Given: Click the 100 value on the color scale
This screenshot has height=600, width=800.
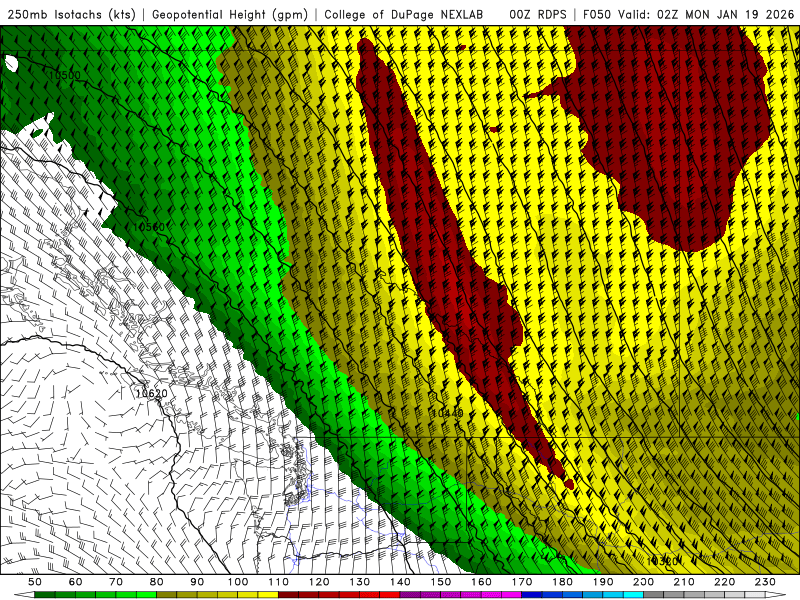Looking at the screenshot, I should (x=238, y=582).
